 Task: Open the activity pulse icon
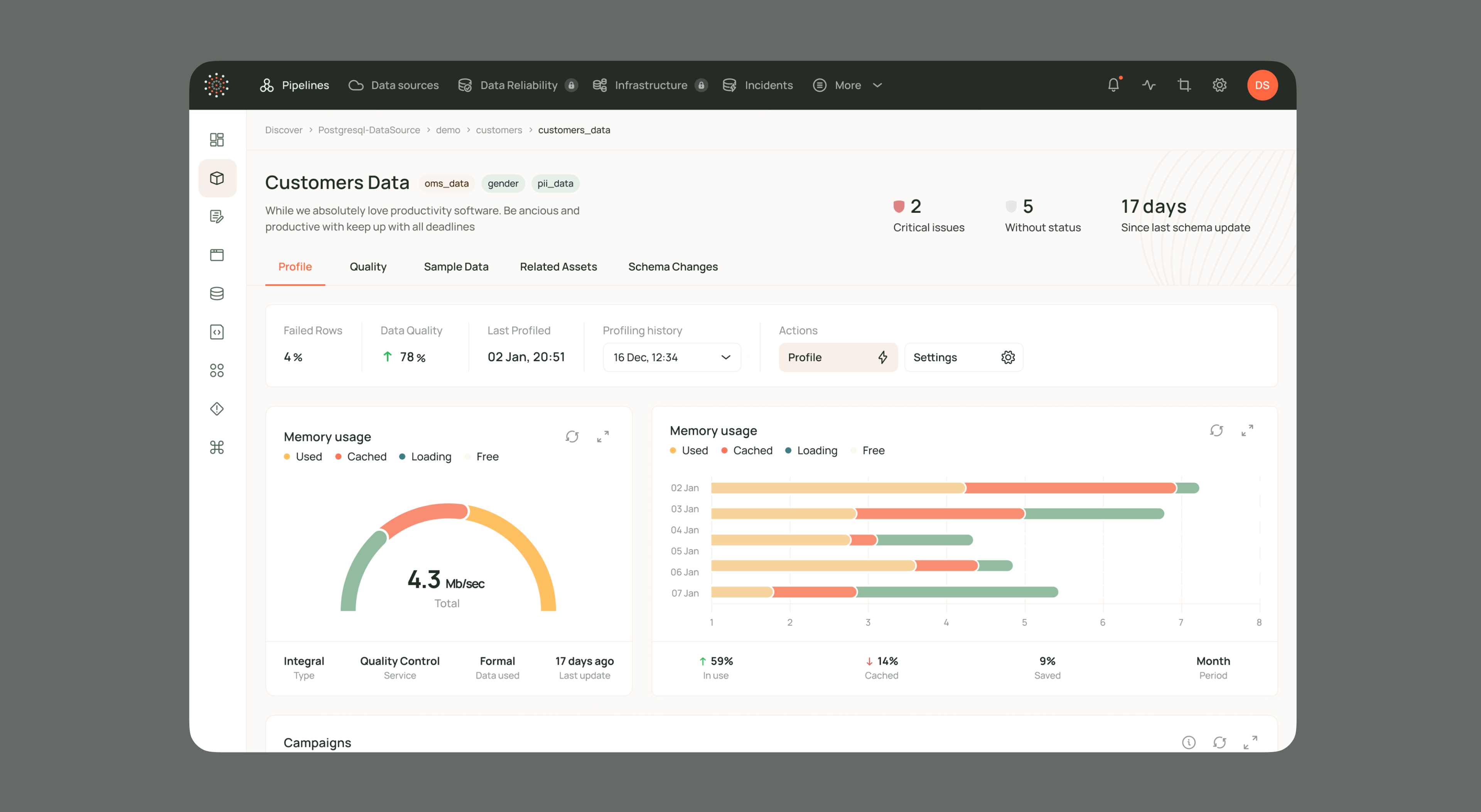pos(1149,85)
